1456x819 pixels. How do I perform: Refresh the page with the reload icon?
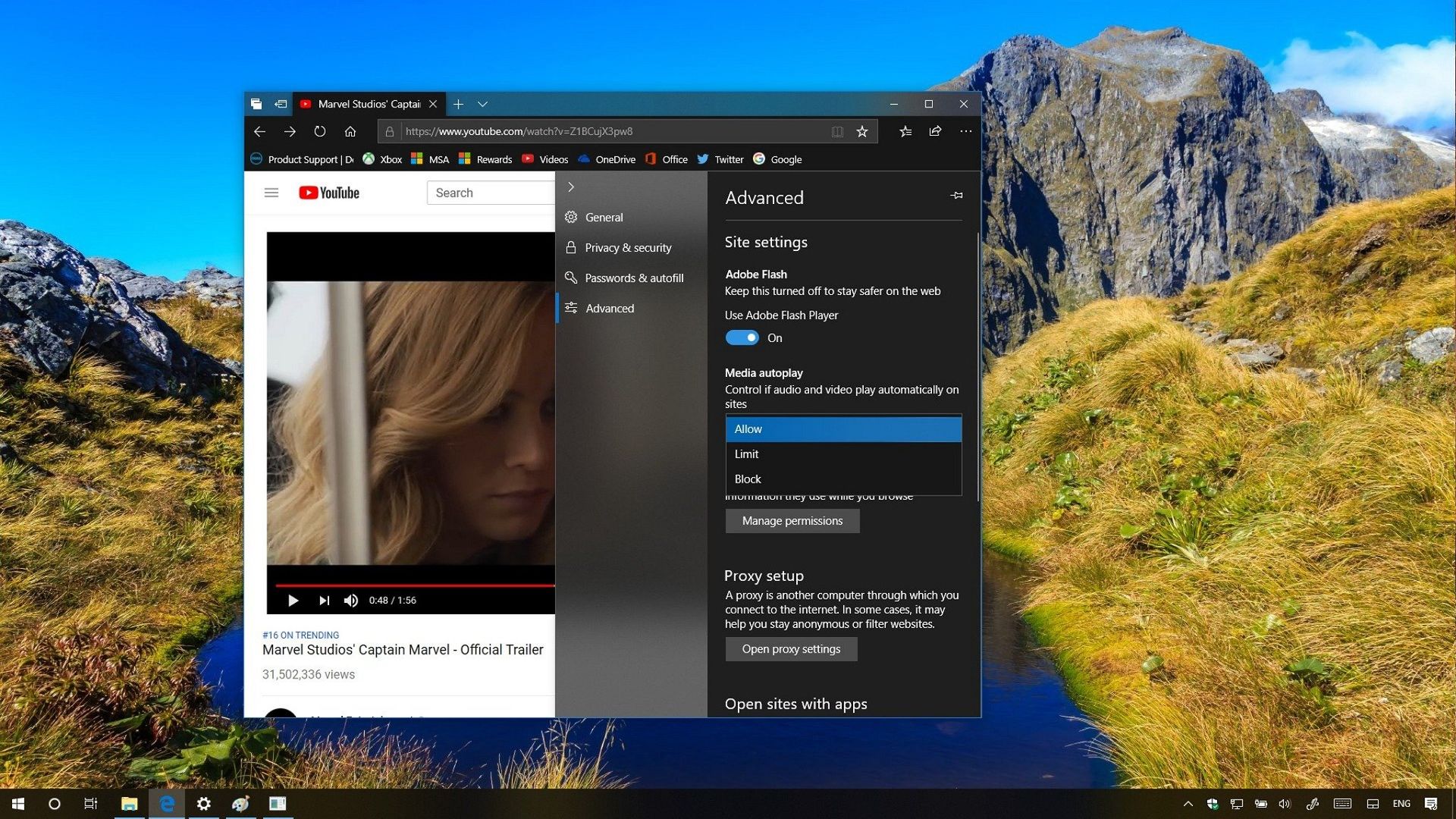click(319, 130)
